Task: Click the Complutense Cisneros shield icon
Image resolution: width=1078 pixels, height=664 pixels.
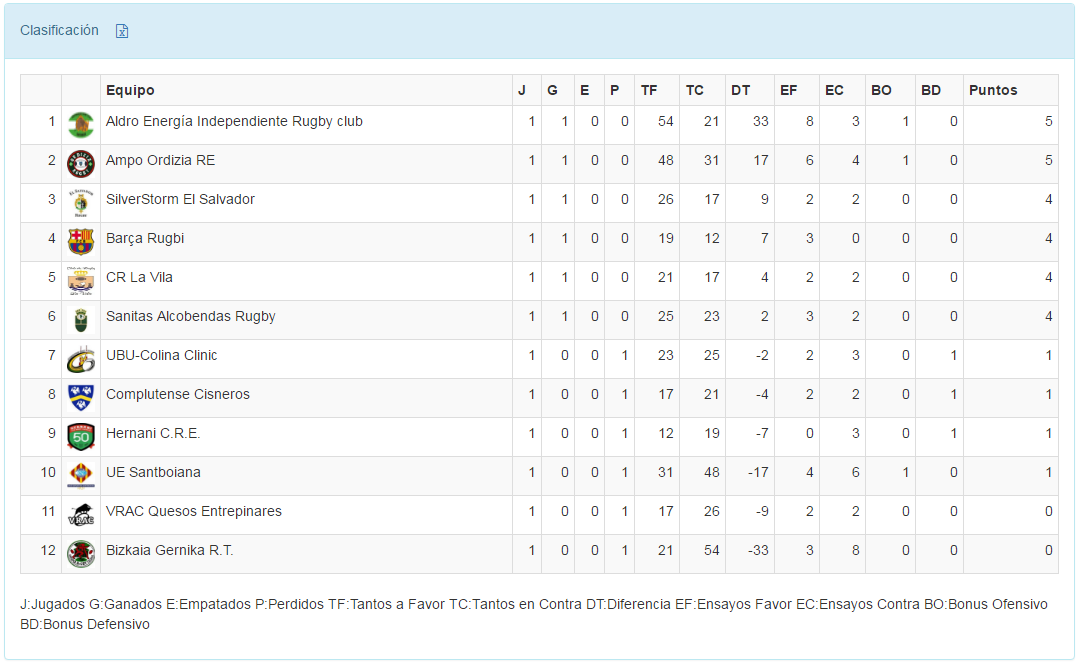Action: pos(80,397)
